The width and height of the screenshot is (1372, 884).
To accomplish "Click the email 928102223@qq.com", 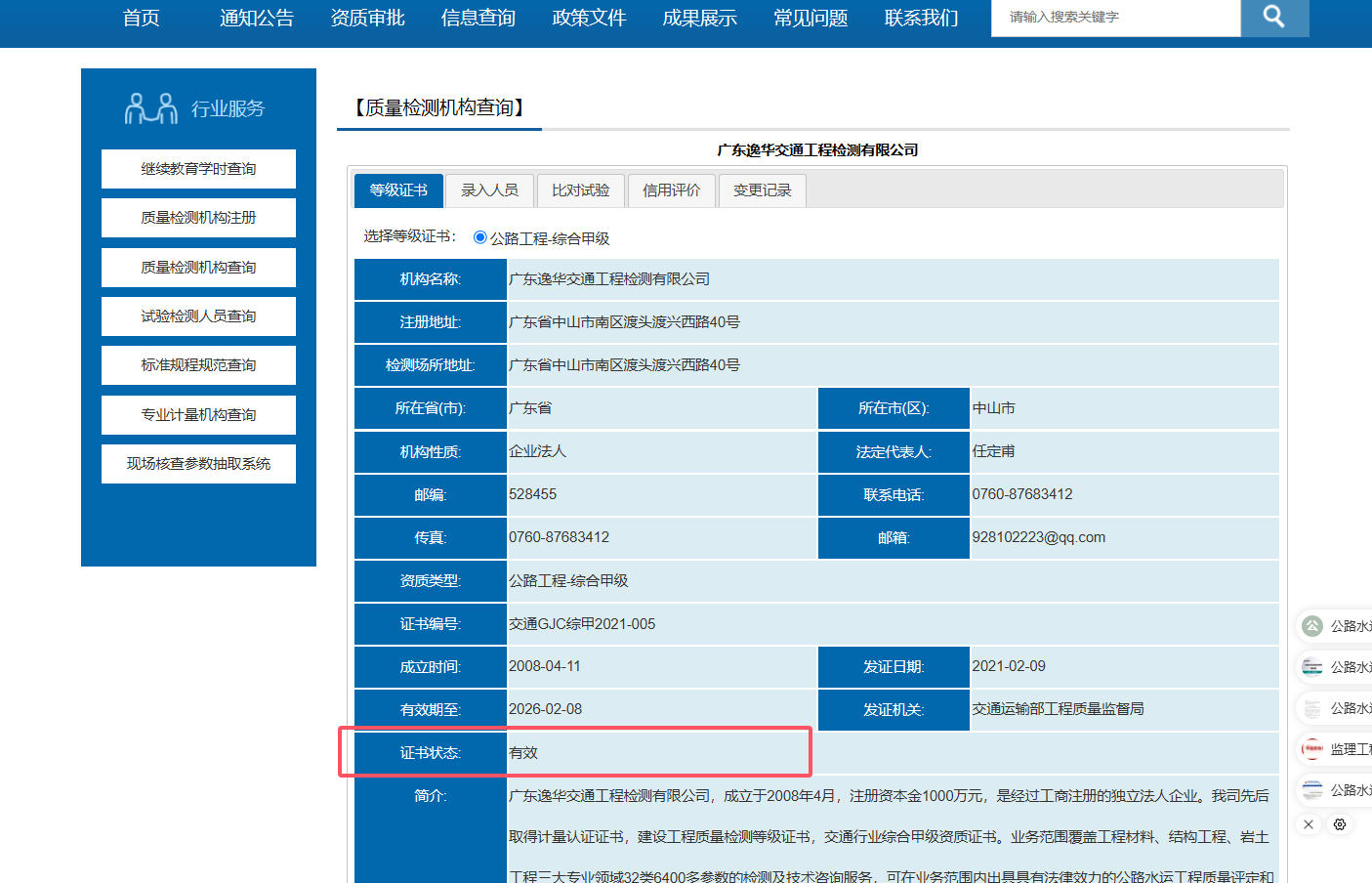I will point(1039,537).
